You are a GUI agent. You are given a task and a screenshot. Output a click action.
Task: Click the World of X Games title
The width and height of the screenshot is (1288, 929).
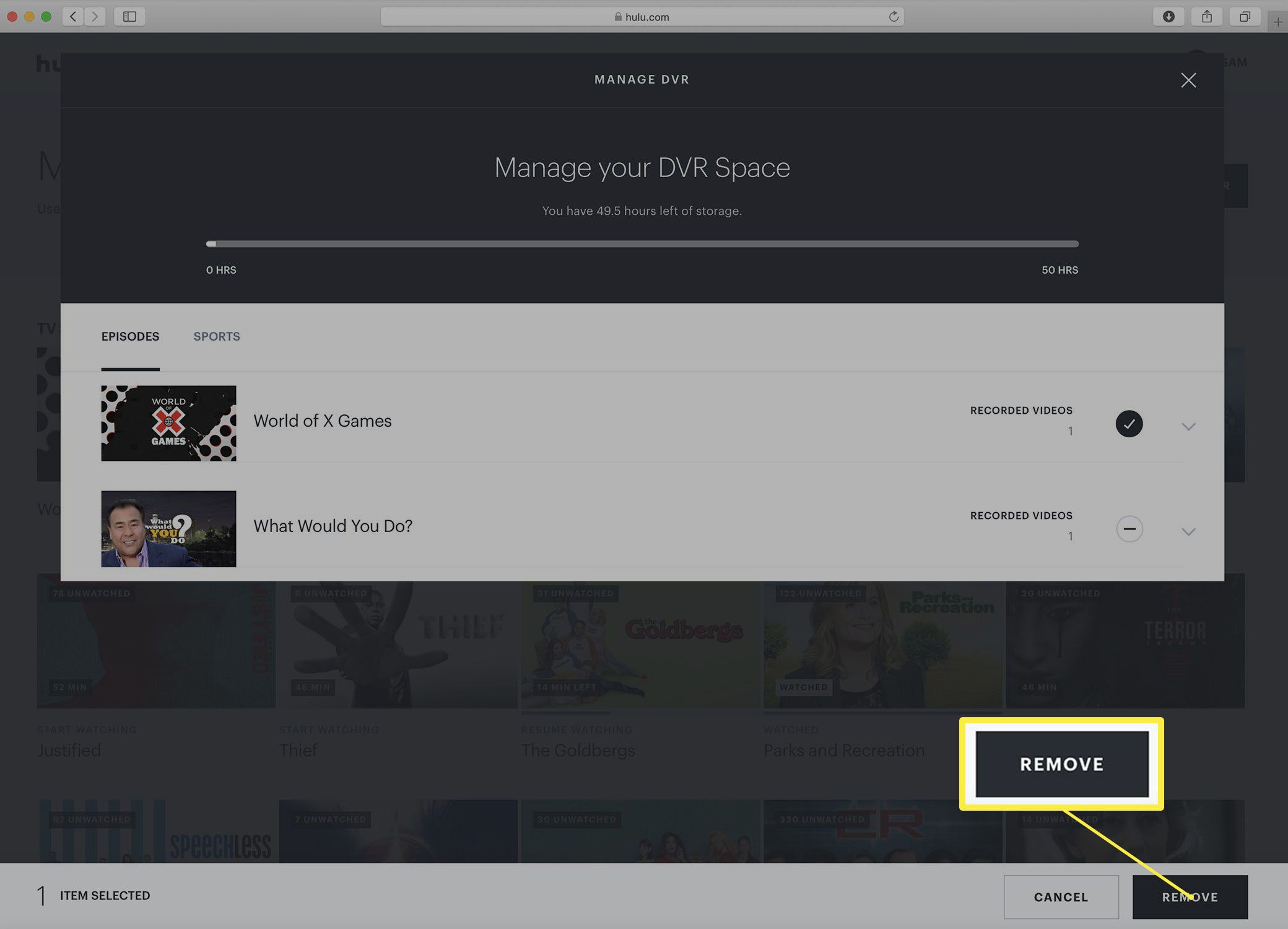coord(323,421)
